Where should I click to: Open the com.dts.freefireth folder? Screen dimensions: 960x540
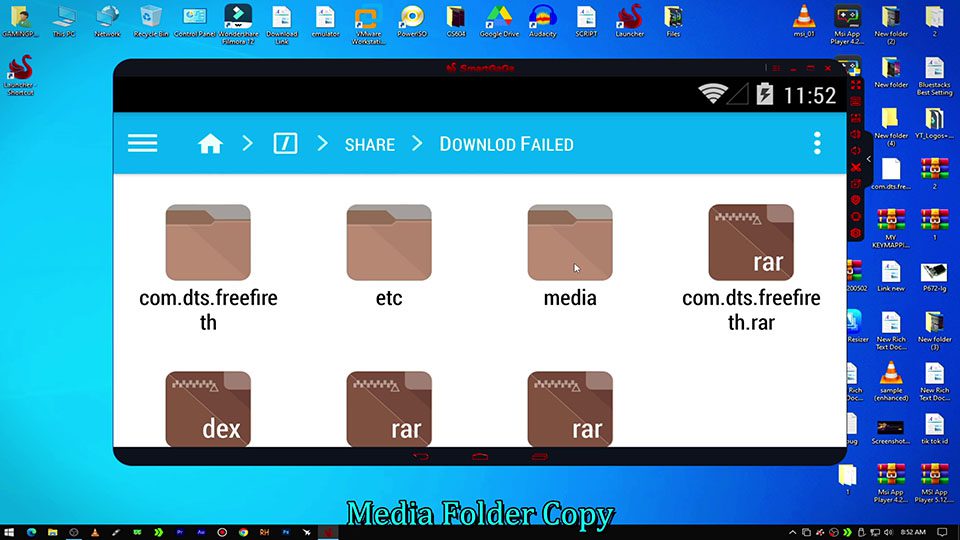pos(208,242)
